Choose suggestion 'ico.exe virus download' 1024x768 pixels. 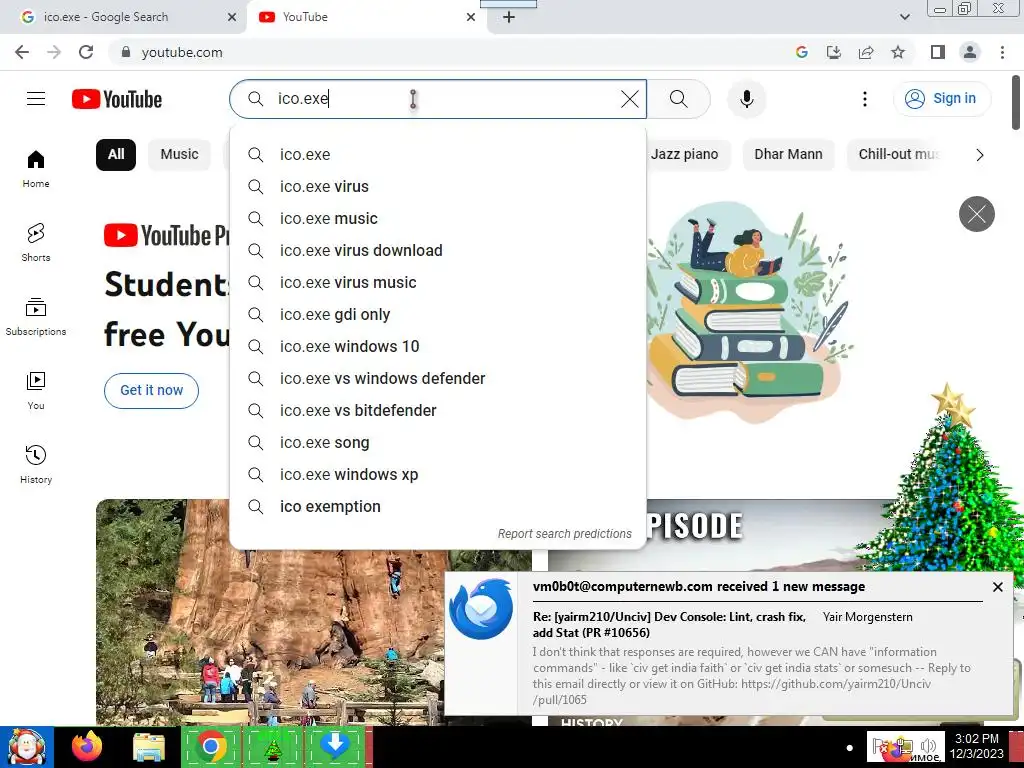(x=438, y=251)
